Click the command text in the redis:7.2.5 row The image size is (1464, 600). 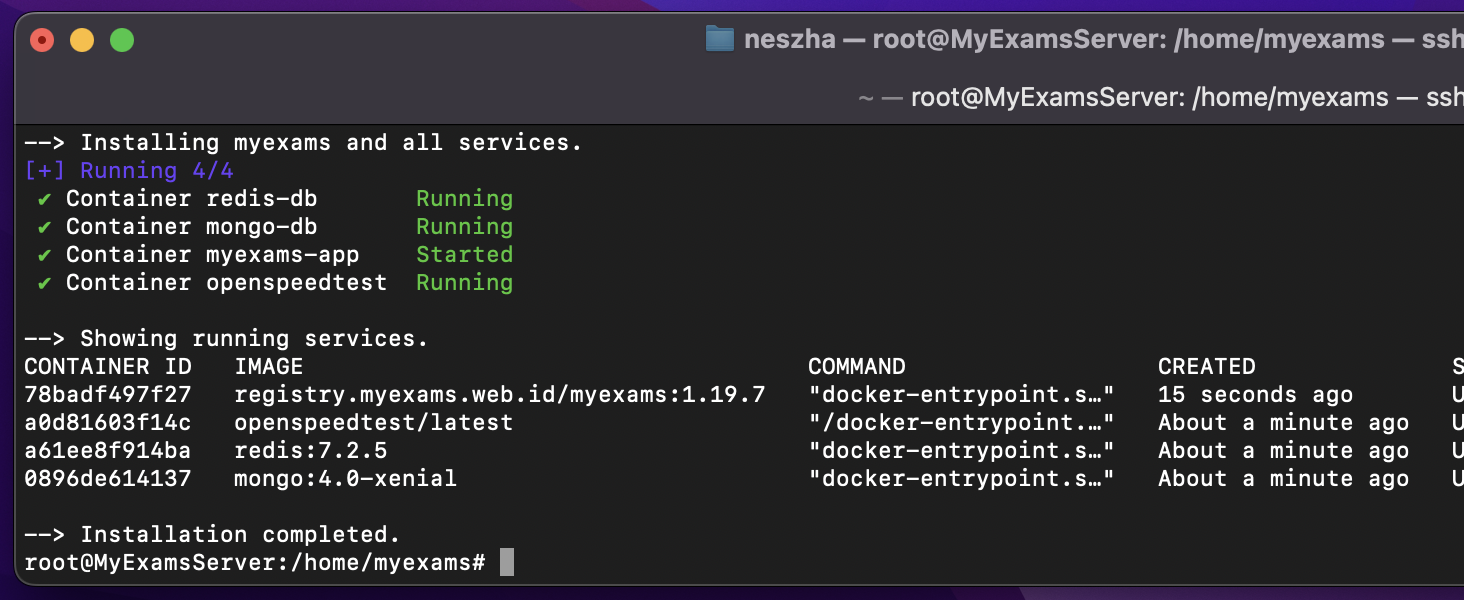[962, 451]
